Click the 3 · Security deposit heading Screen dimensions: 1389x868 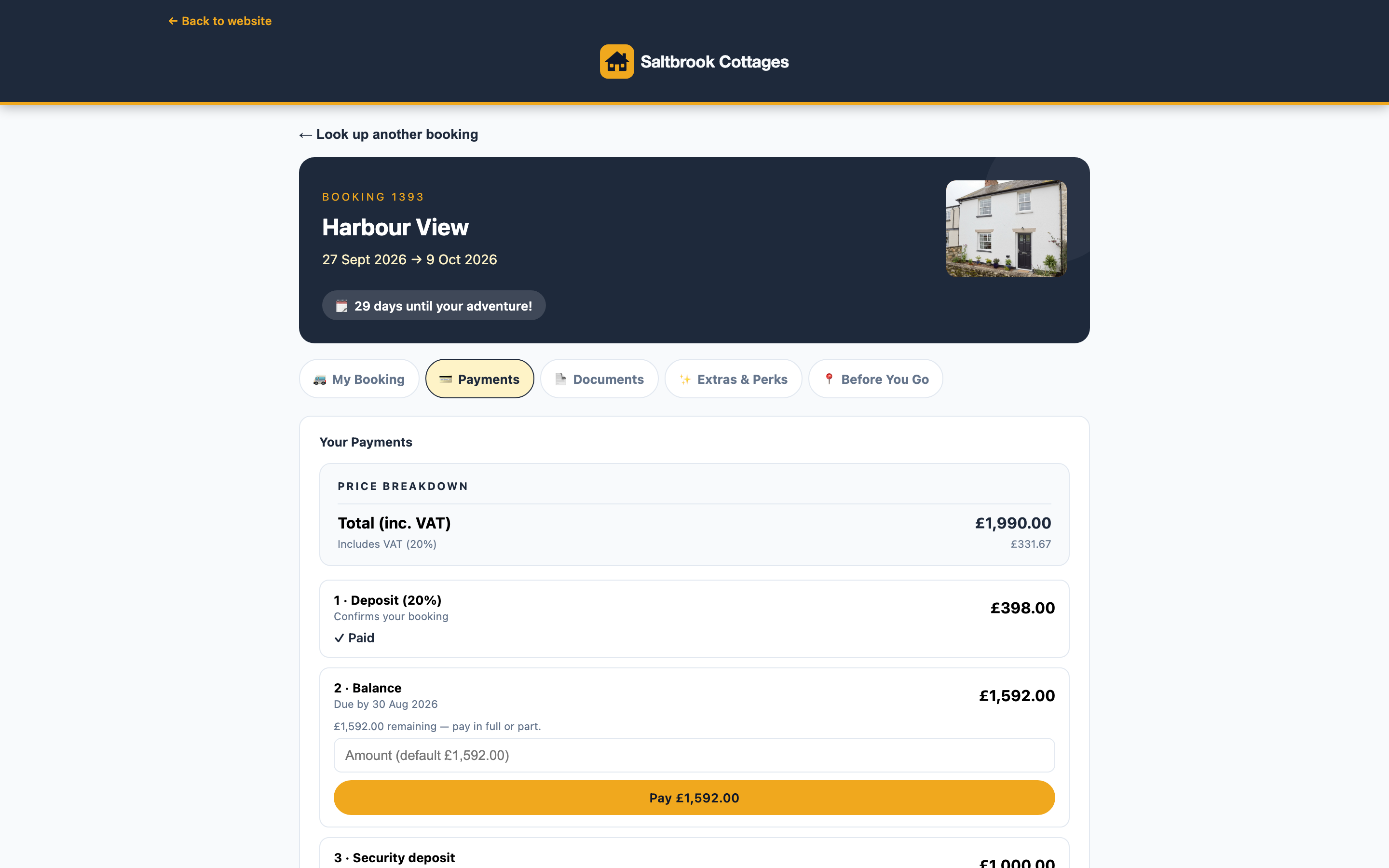tap(395, 858)
